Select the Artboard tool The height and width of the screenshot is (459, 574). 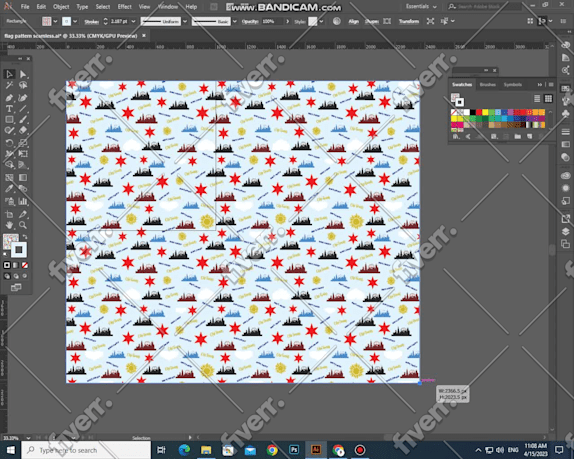pyautogui.click(x=9, y=214)
